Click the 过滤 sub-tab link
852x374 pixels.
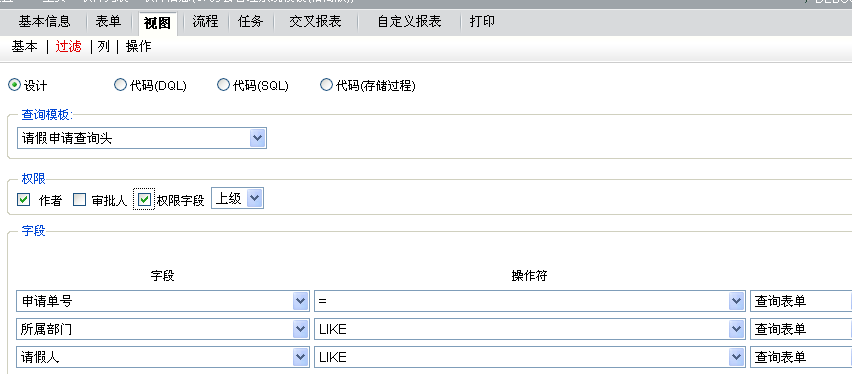(x=68, y=47)
